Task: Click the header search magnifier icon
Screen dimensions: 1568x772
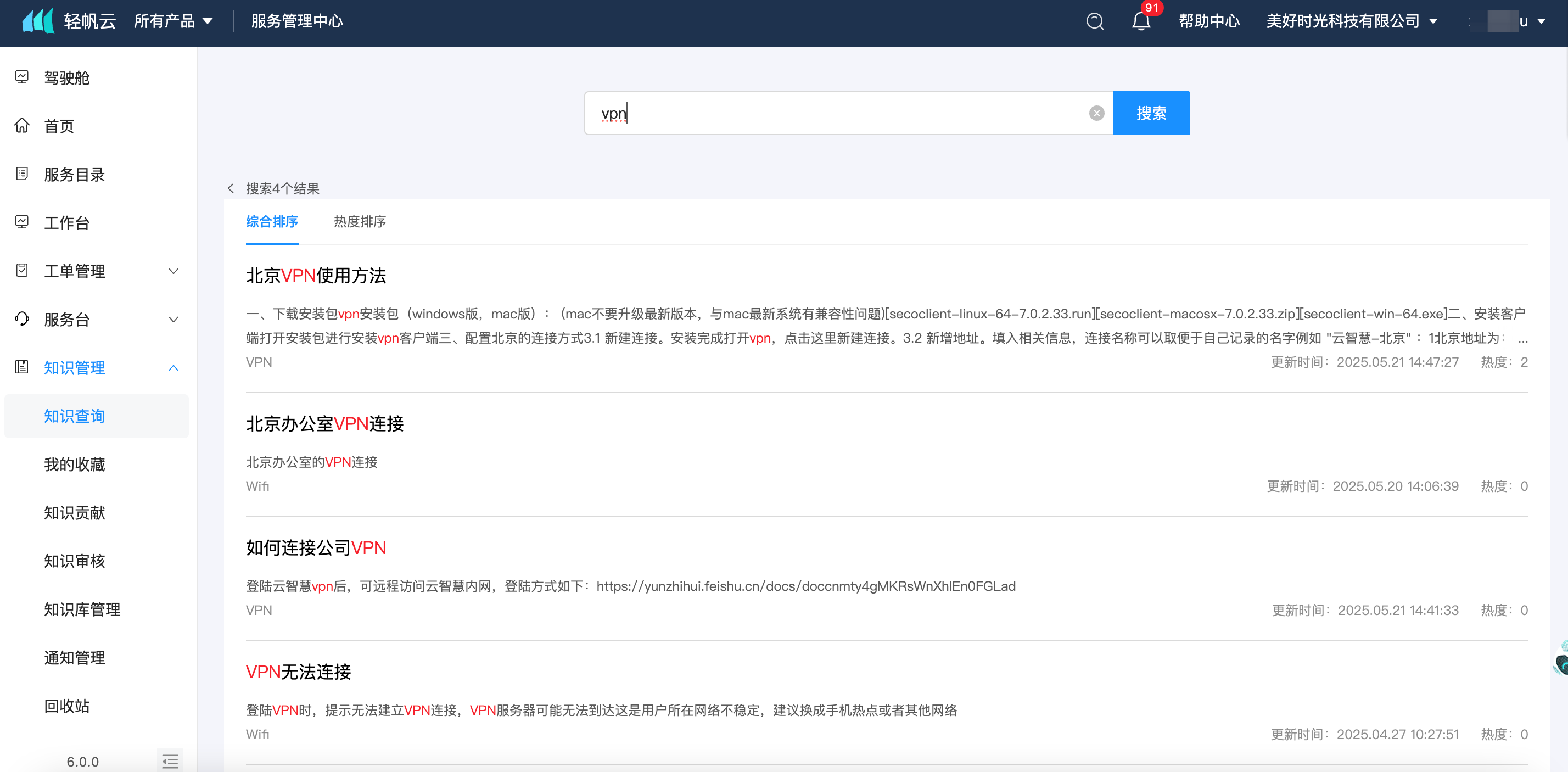Action: (x=1094, y=21)
